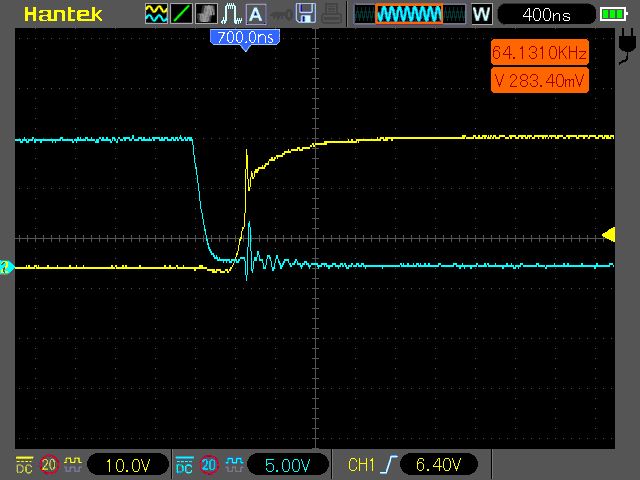This screenshot has width=640, height=480.
Task: Select the 6.40V trigger level value
Action: pyautogui.click(x=438, y=464)
